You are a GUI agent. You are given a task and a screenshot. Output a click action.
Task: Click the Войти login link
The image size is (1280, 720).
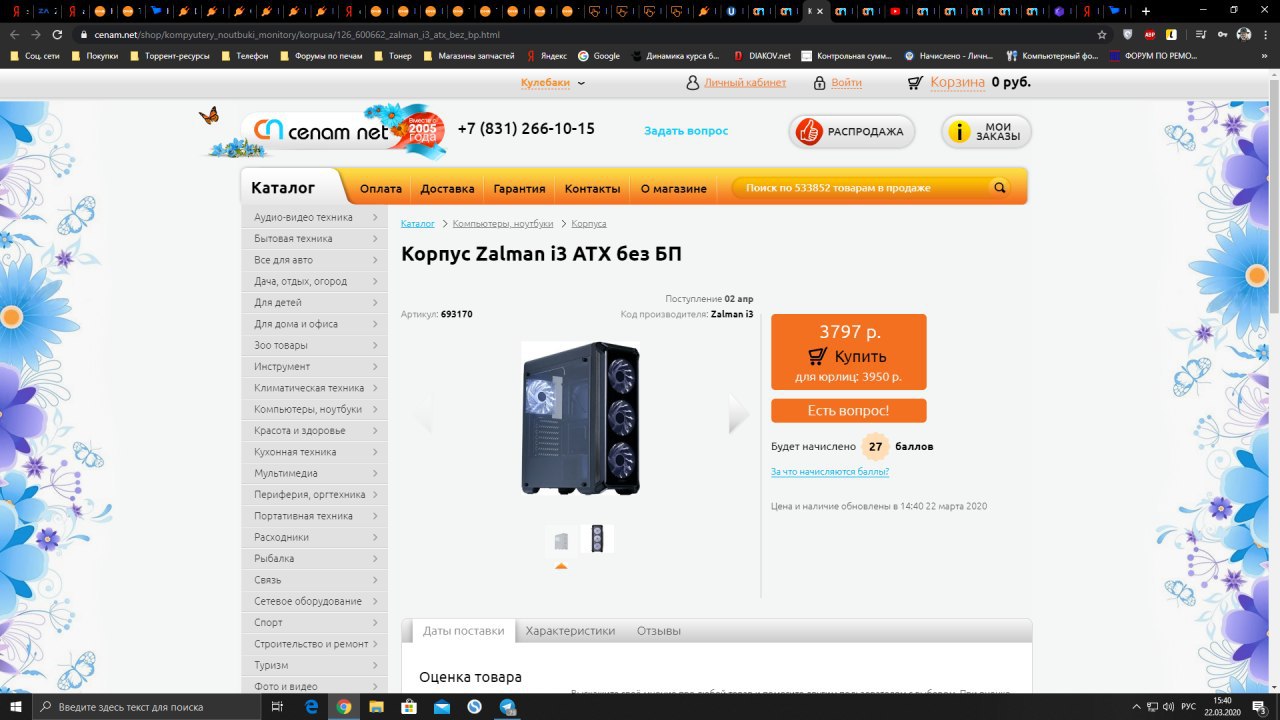pyautogui.click(x=846, y=83)
